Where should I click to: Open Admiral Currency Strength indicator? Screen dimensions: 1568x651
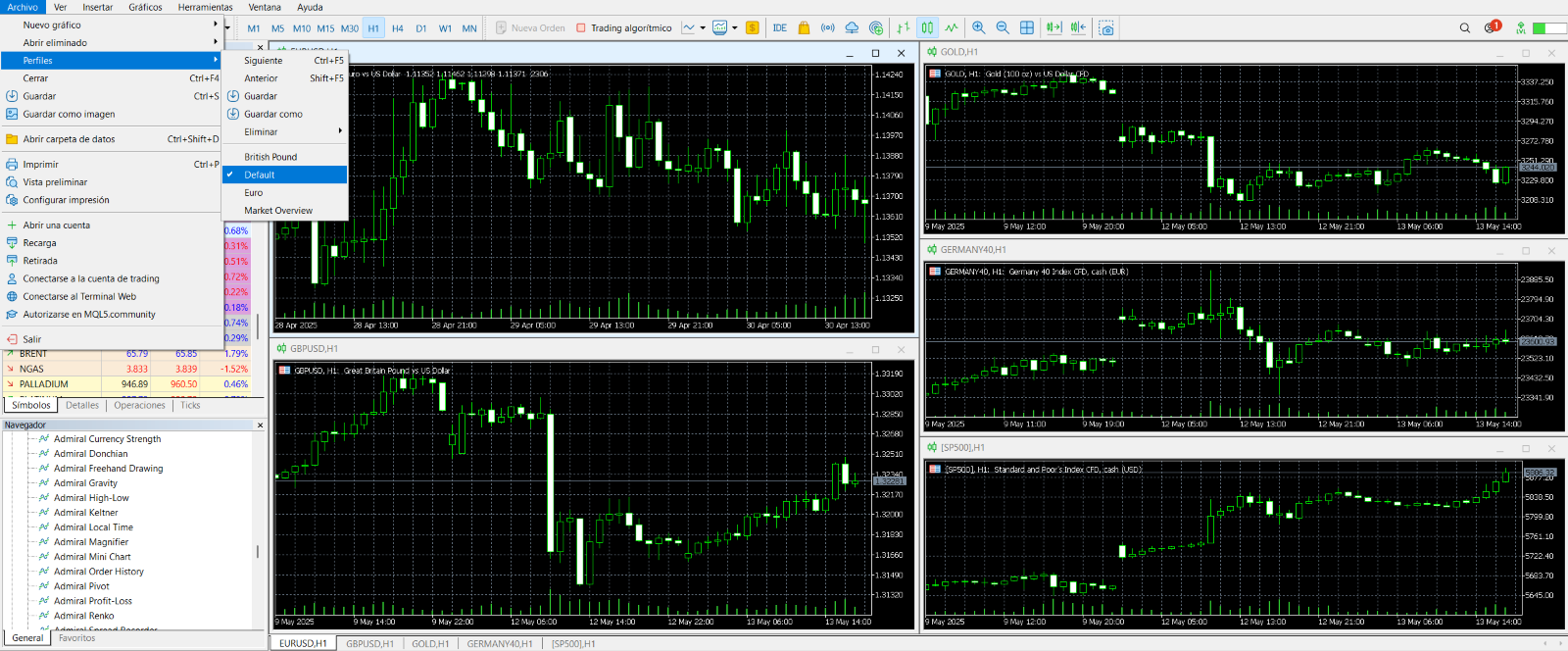[107, 439]
